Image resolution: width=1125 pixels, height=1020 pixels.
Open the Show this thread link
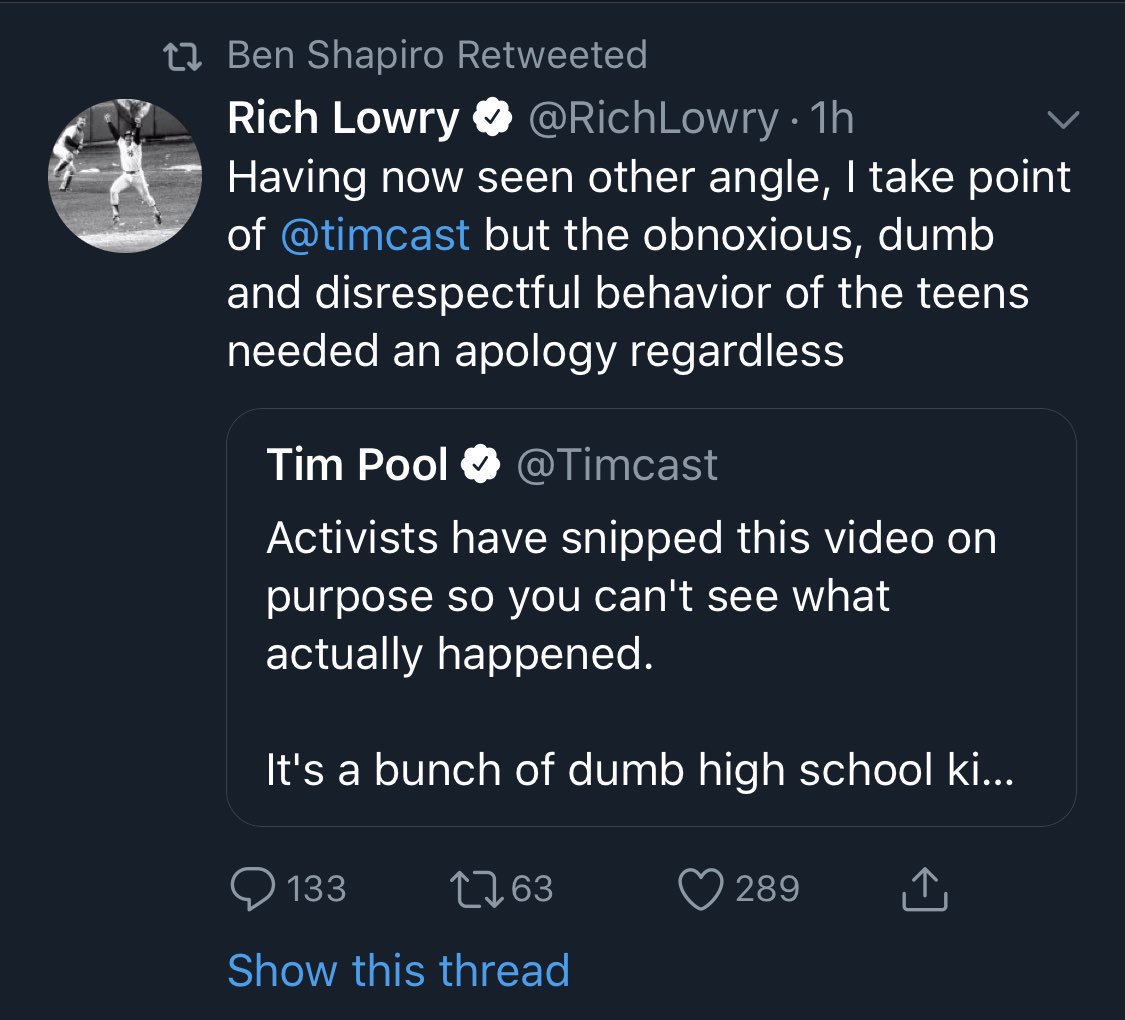point(398,971)
